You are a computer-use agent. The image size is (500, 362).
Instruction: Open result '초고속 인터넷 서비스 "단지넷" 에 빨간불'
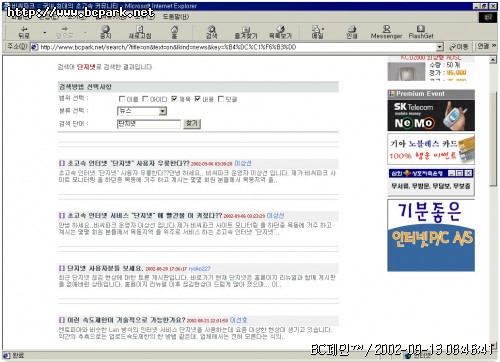(x=145, y=215)
